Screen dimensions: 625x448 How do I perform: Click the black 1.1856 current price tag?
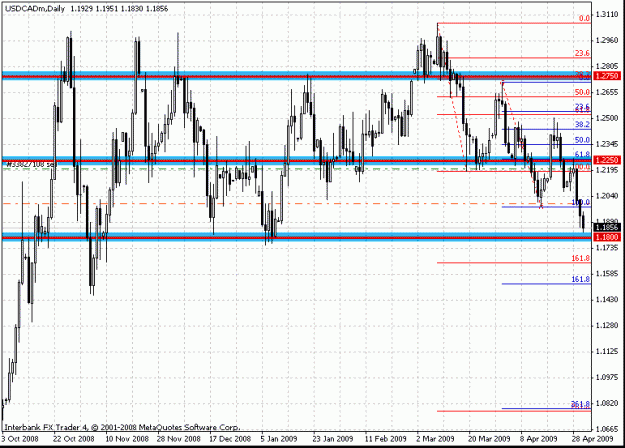pyautogui.click(x=607, y=228)
